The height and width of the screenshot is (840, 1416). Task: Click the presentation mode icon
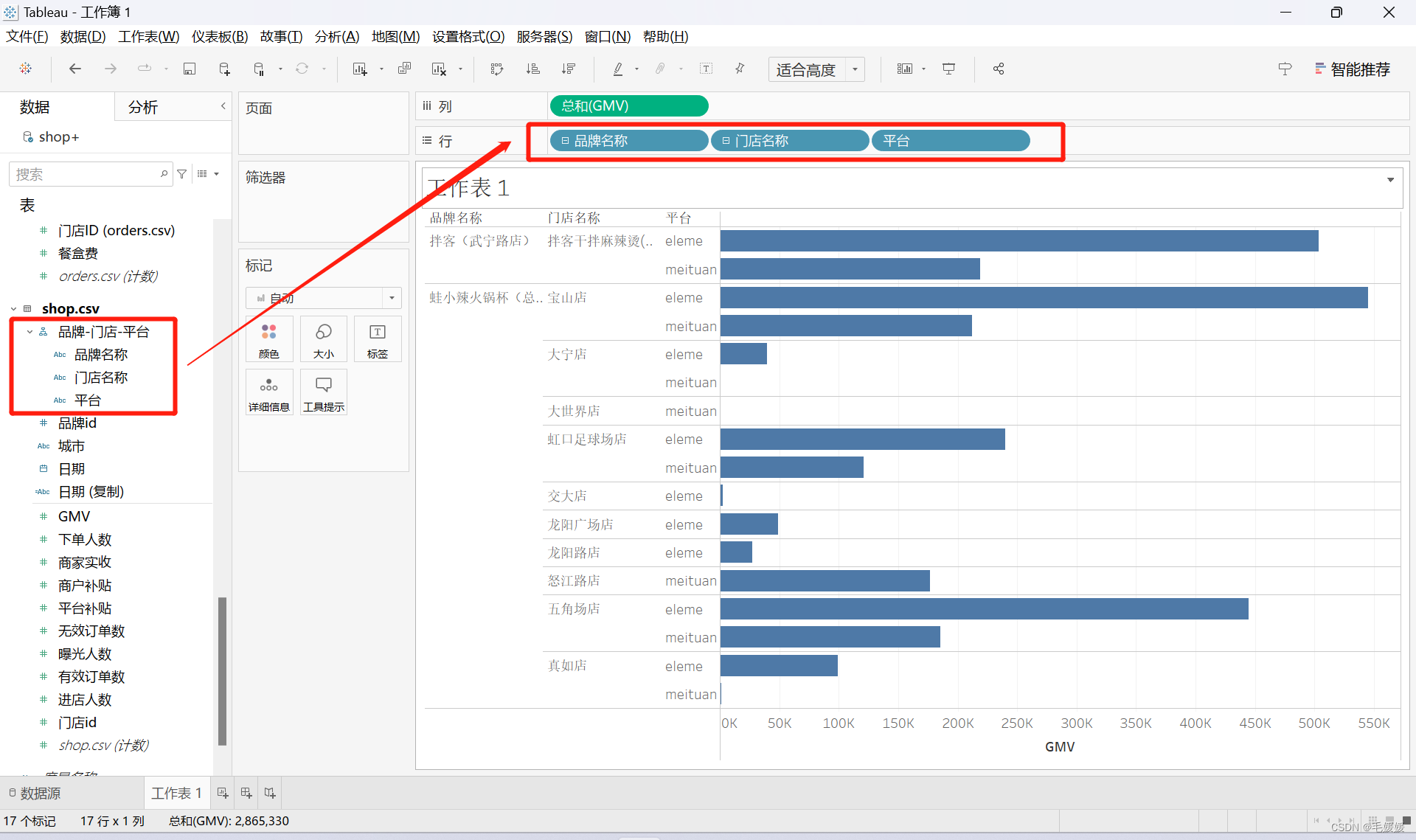click(949, 69)
